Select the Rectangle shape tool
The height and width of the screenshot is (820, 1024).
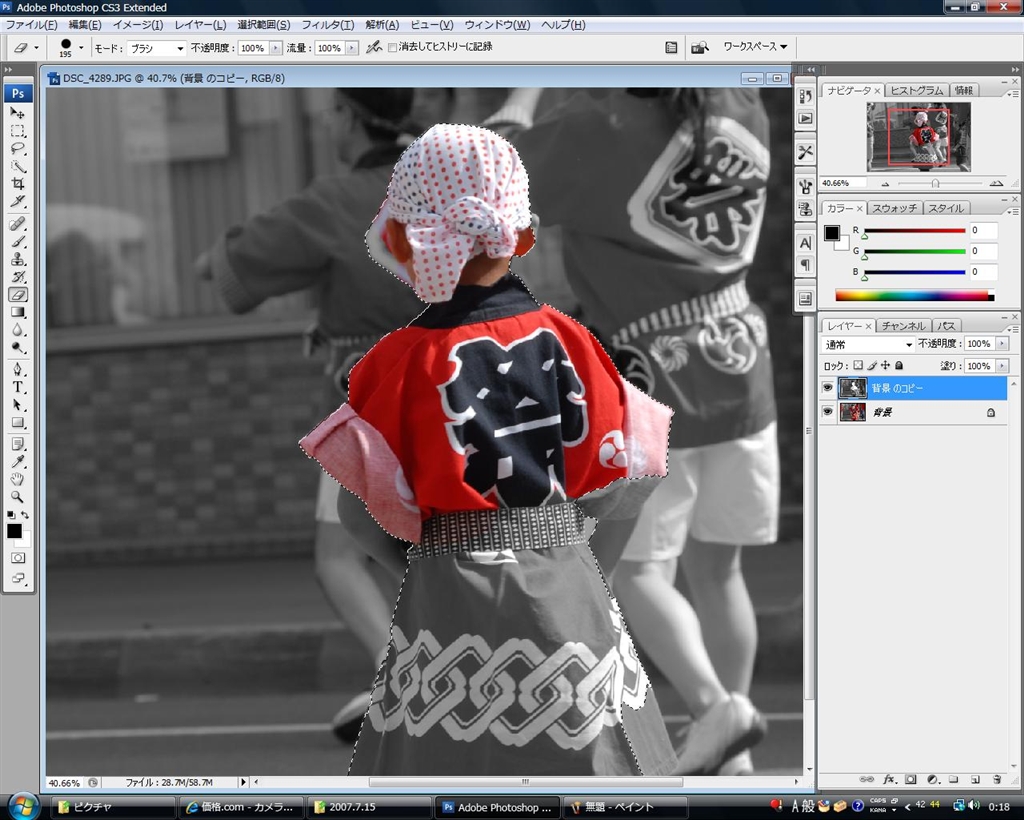coord(18,422)
